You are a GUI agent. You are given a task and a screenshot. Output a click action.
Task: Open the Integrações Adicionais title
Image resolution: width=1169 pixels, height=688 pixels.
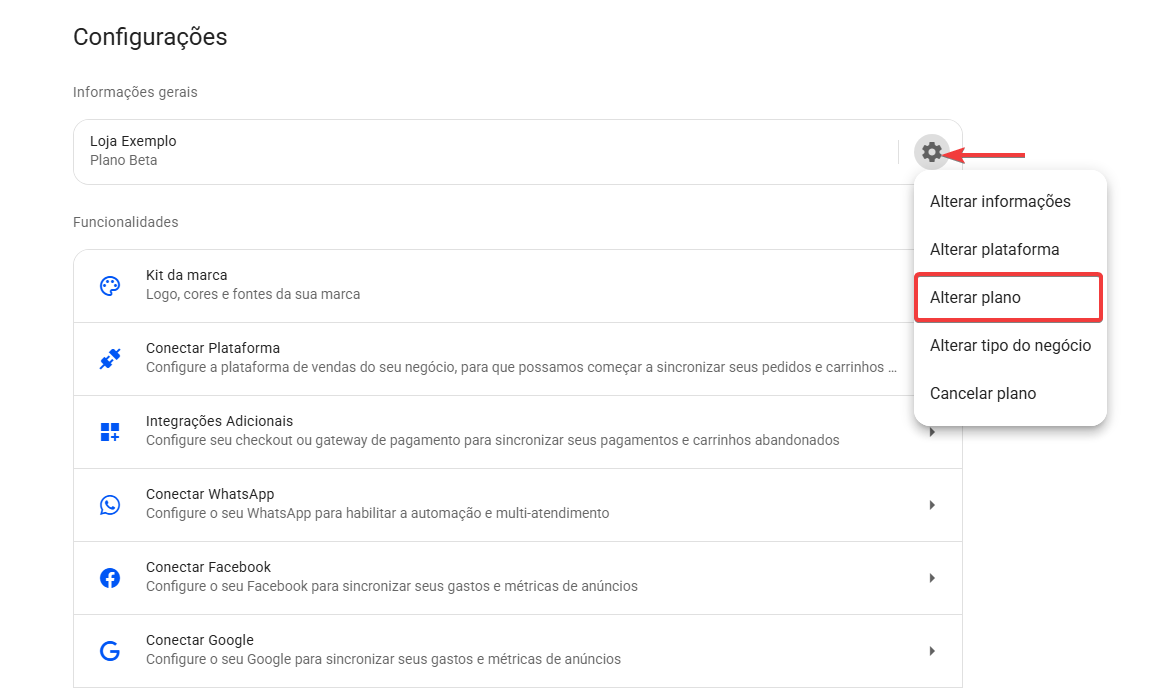219,421
